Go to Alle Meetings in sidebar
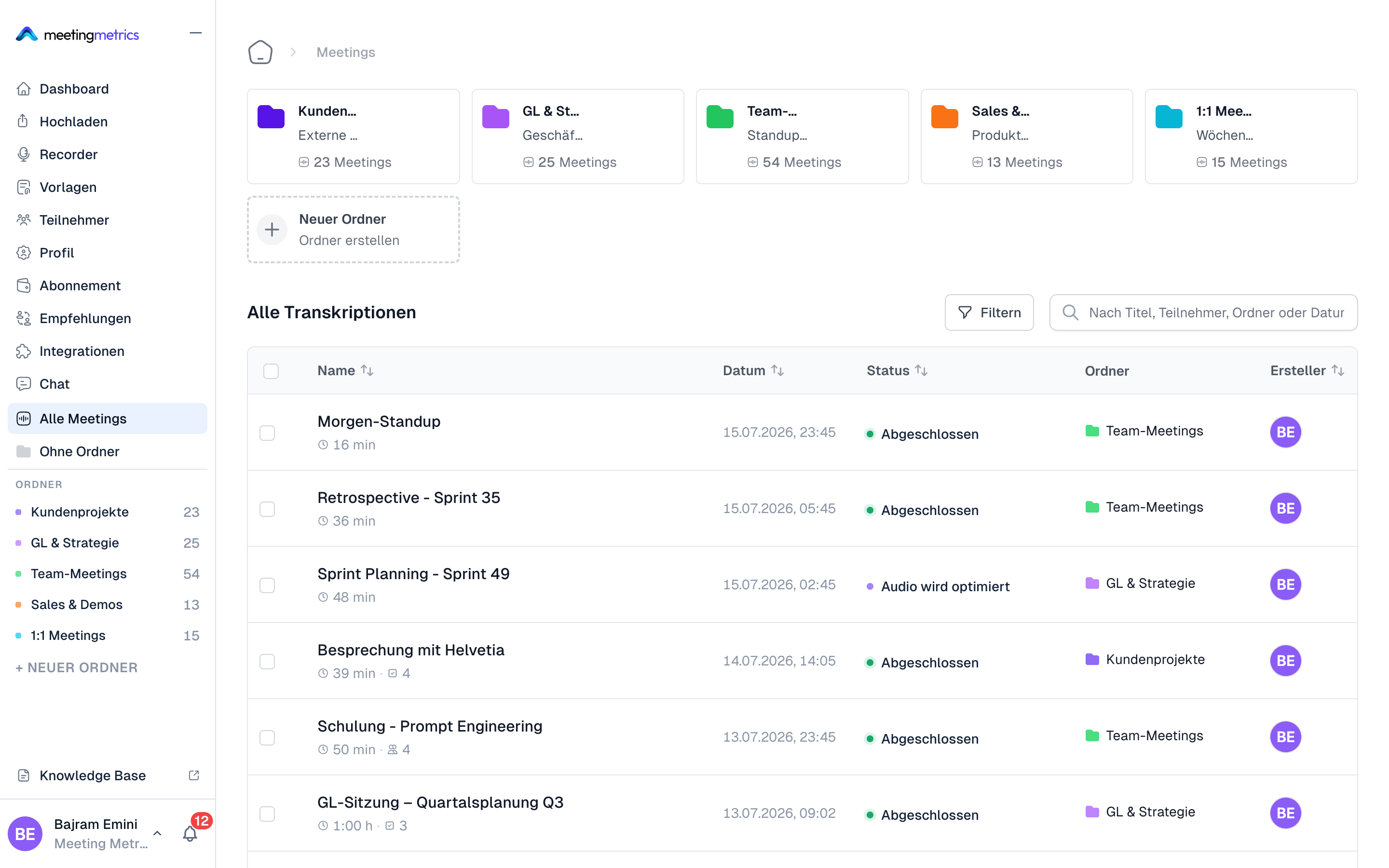 tap(108, 419)
